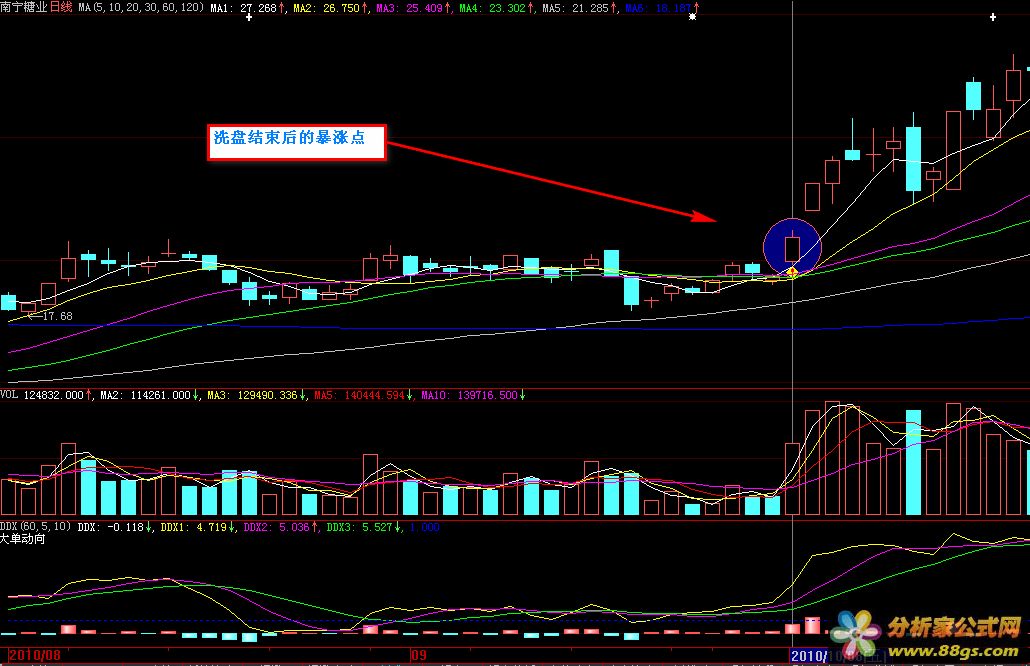Click volume MA3: 129490.336 value
The height and width of the screenshot is (666, 1030).
tap(257, 395)
